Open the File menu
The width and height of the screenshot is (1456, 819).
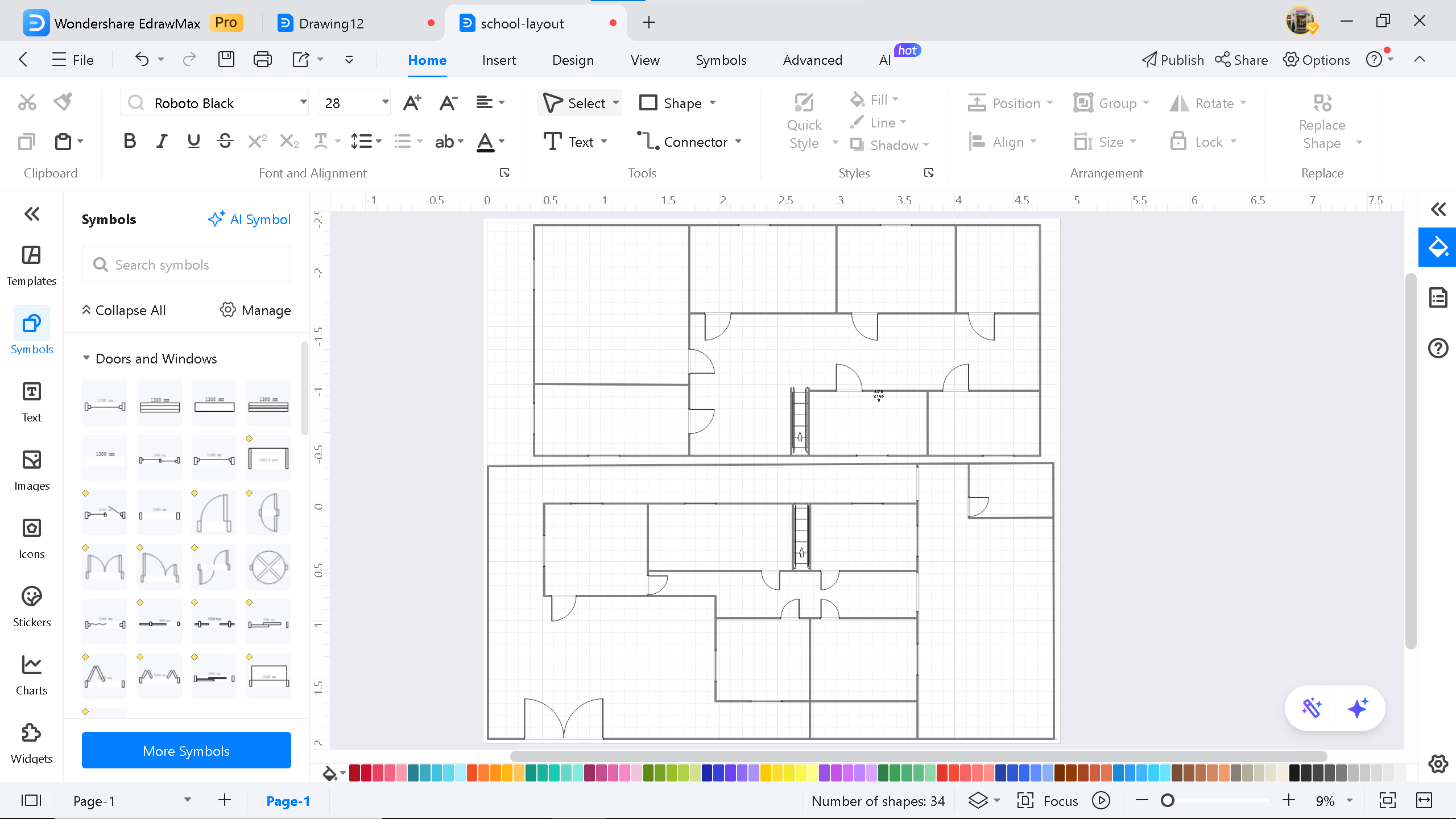[x=73, y=60]
